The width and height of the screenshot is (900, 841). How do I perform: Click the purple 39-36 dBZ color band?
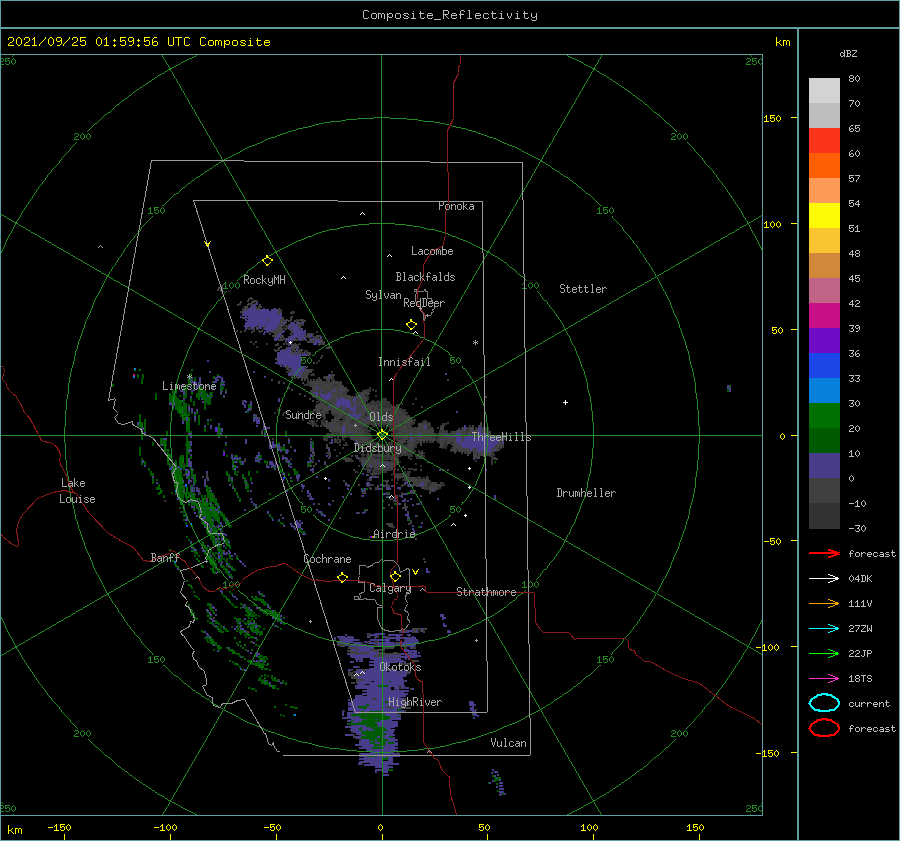[824, 341]
